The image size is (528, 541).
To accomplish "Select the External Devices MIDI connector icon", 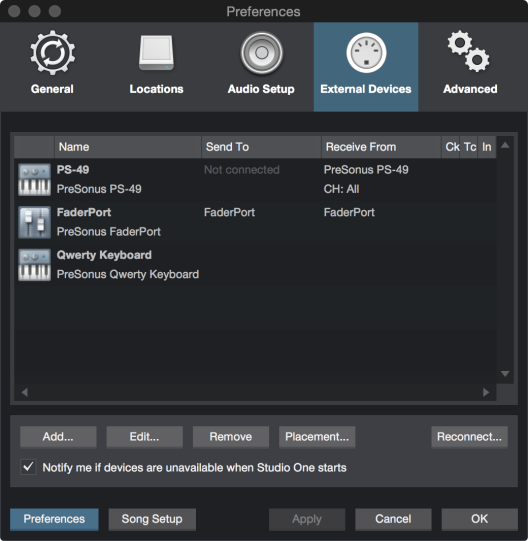I will coord(366,53).
